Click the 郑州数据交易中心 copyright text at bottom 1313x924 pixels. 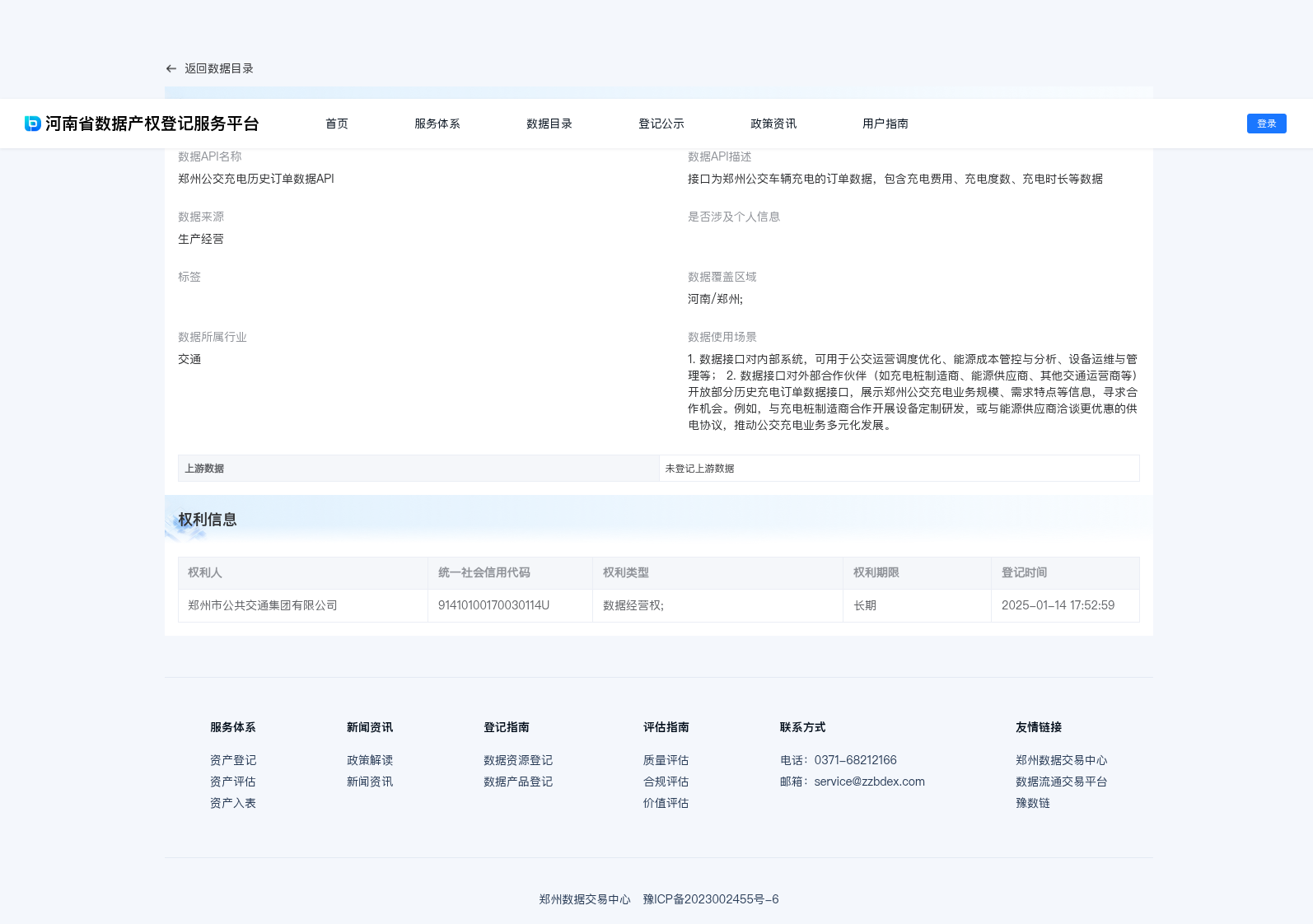click(585, 899)
